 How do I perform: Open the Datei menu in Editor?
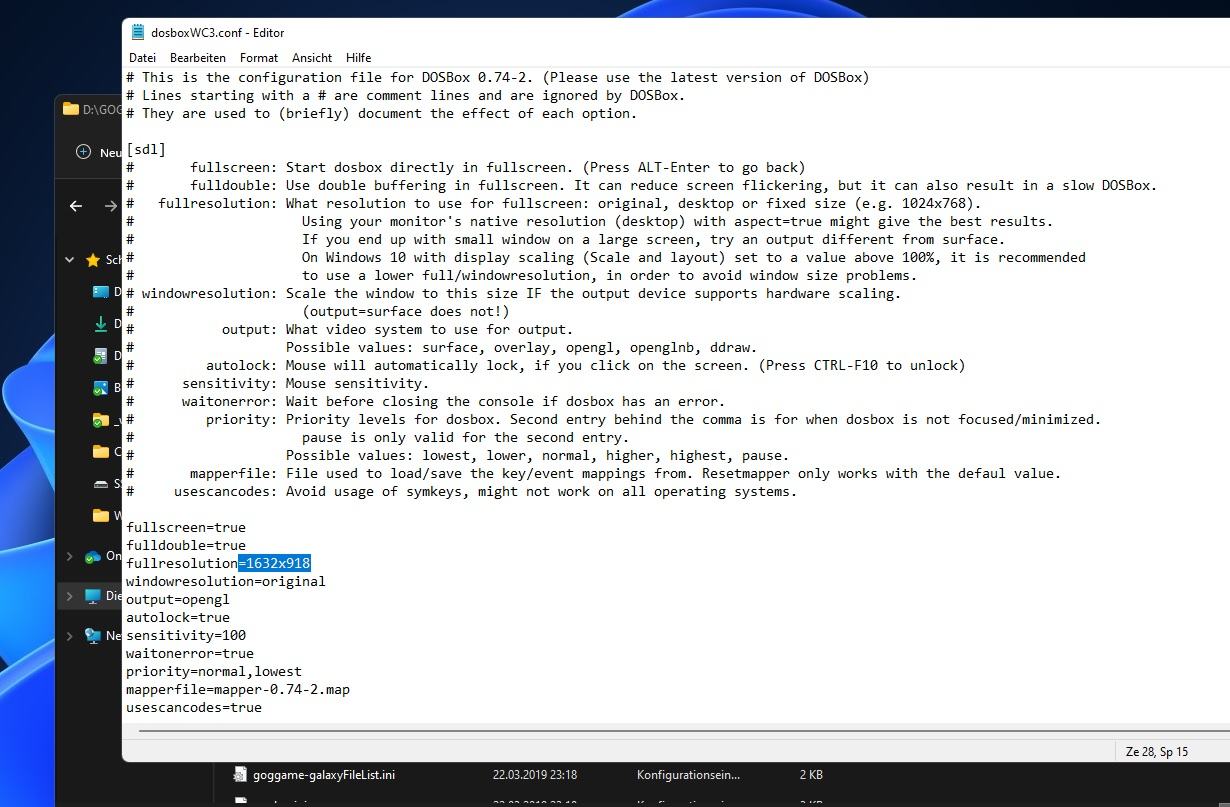pyautogui.click(x=143, y=58)
